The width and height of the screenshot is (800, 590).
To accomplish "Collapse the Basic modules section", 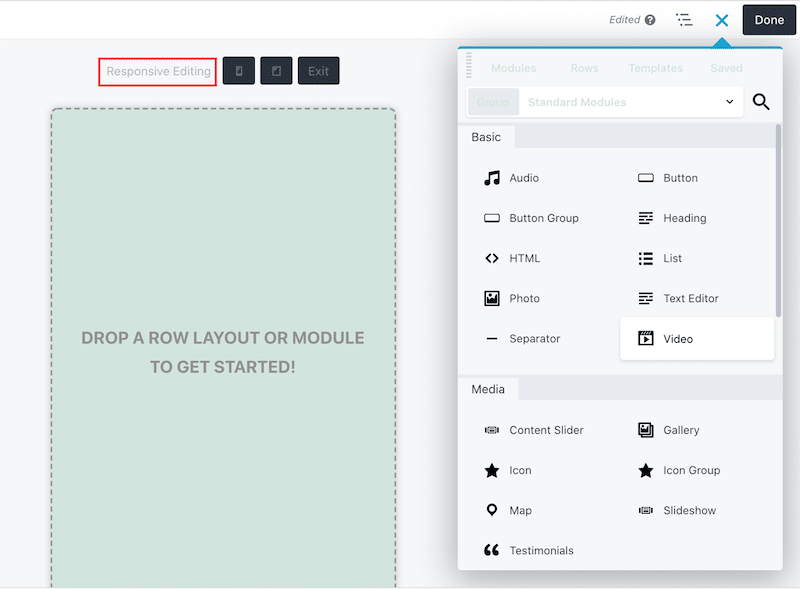I will click(486, 137).
